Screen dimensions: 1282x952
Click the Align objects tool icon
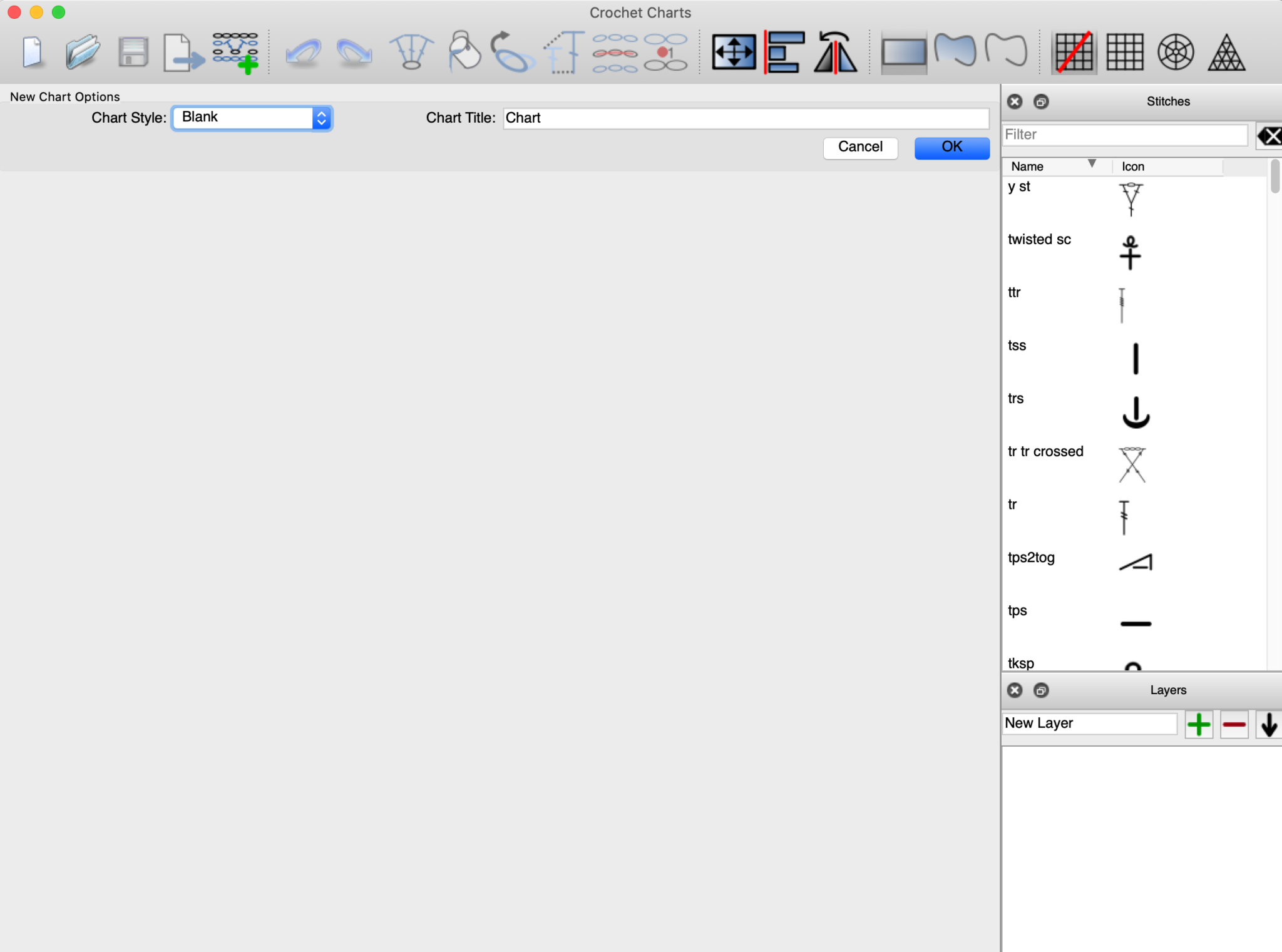(x=784, y=53)
